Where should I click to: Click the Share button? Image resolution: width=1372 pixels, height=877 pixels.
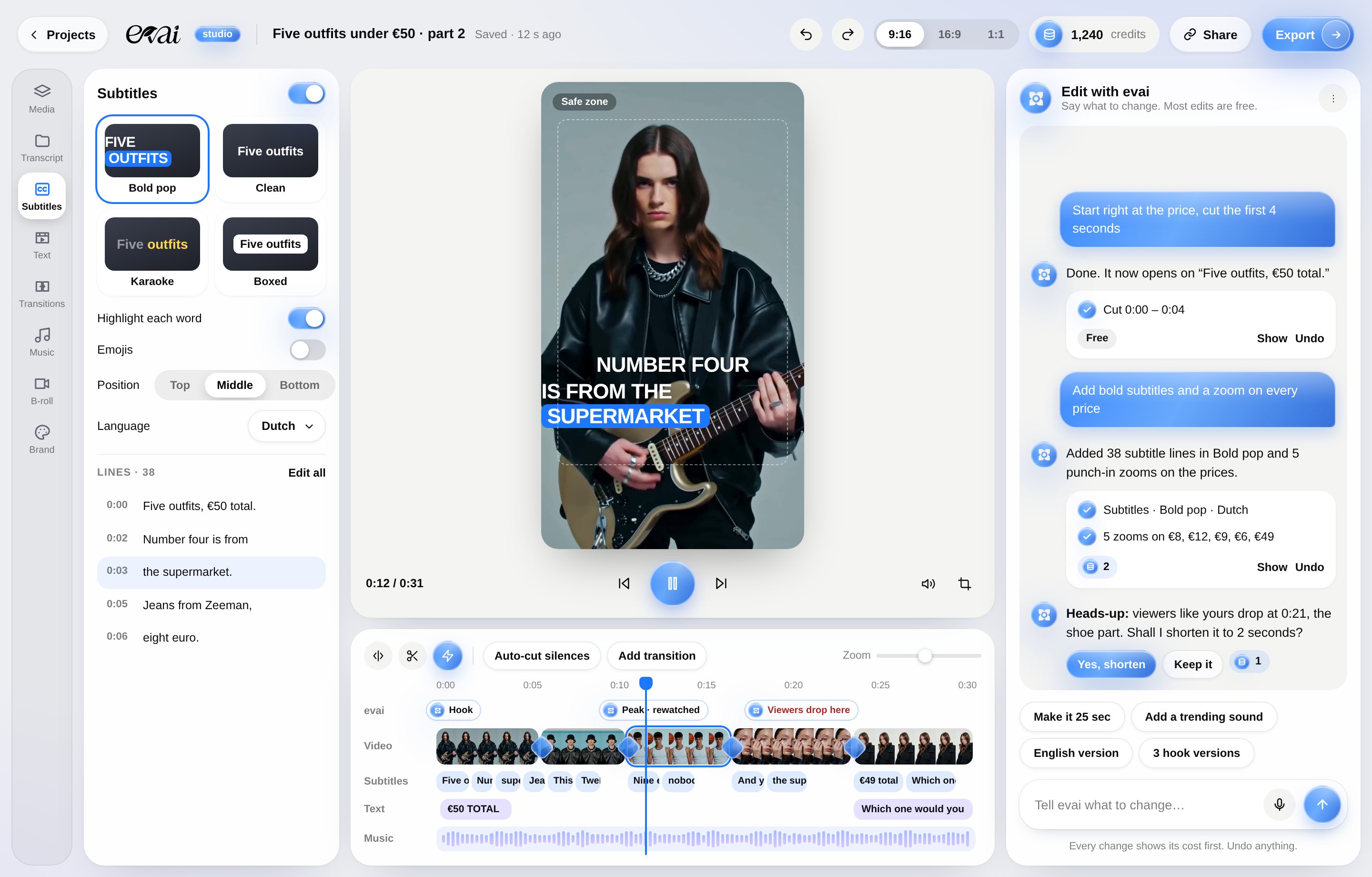(x=1210, y=34)
